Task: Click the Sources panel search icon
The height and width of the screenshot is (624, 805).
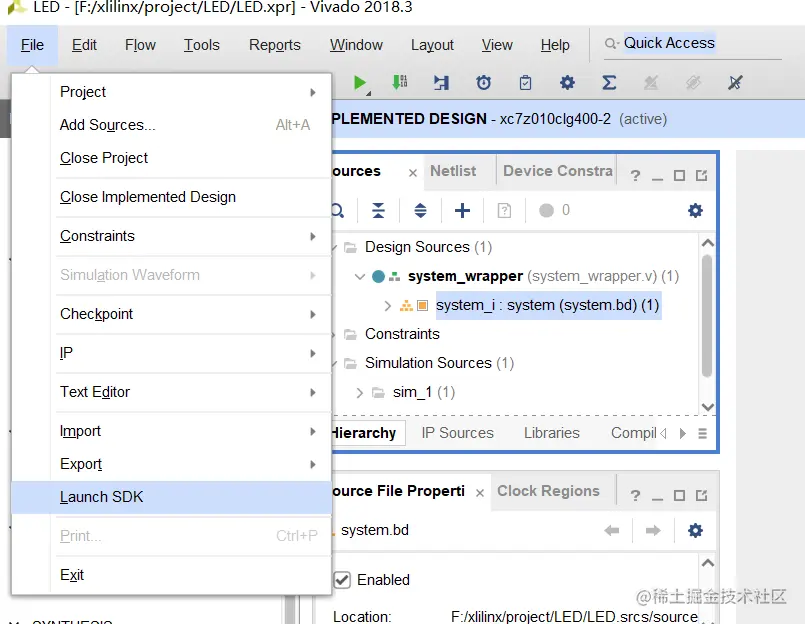Action: point(337,211)
